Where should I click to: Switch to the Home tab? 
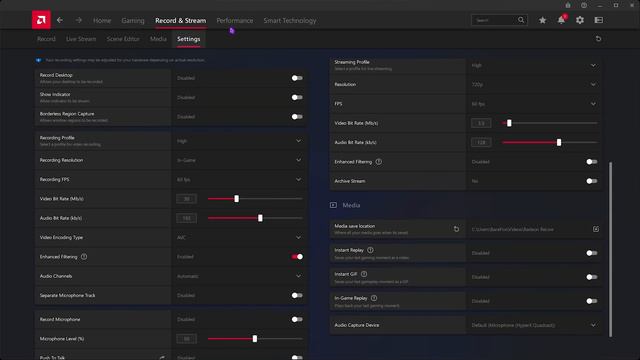coord(102,20)
